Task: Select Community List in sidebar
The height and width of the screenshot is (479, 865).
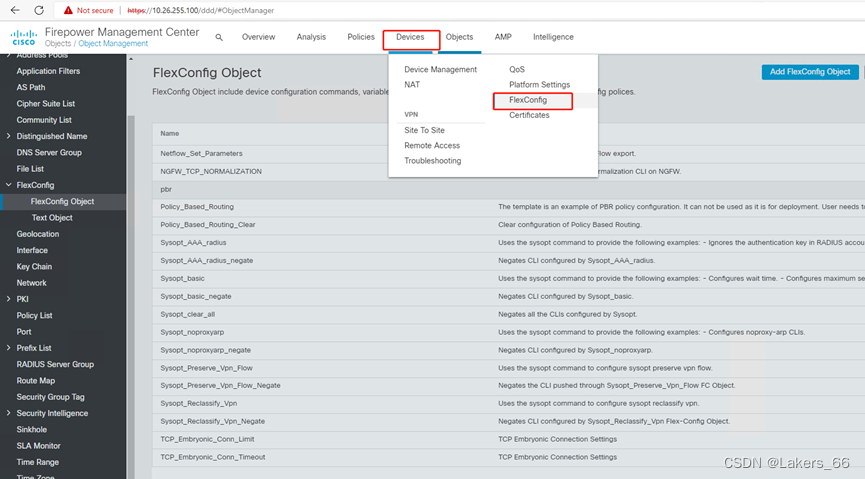Action: coord(44,120)
